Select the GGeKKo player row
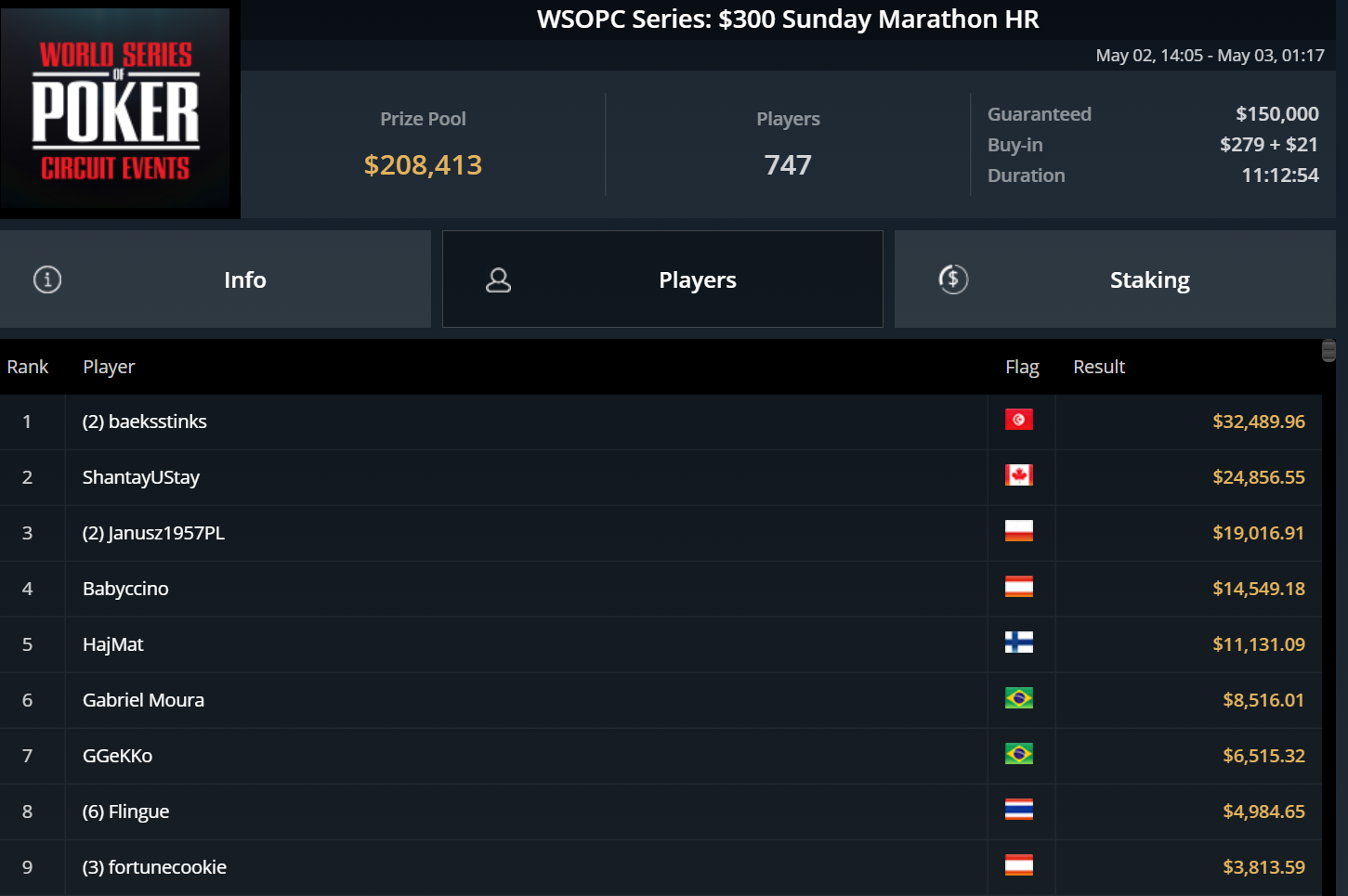Screen dimensions: 1348x896 (x=118, y=756)
